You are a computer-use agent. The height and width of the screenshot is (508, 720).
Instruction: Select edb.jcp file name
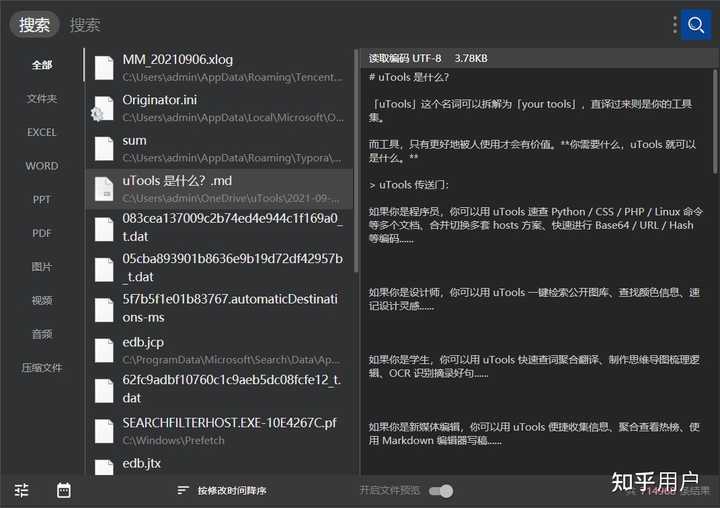click(x=143, y=343)
